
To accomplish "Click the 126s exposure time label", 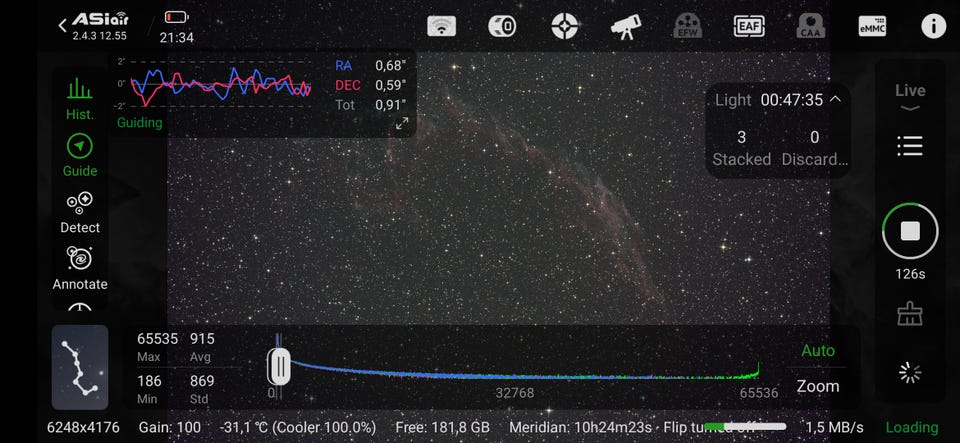I will point(910,274).
